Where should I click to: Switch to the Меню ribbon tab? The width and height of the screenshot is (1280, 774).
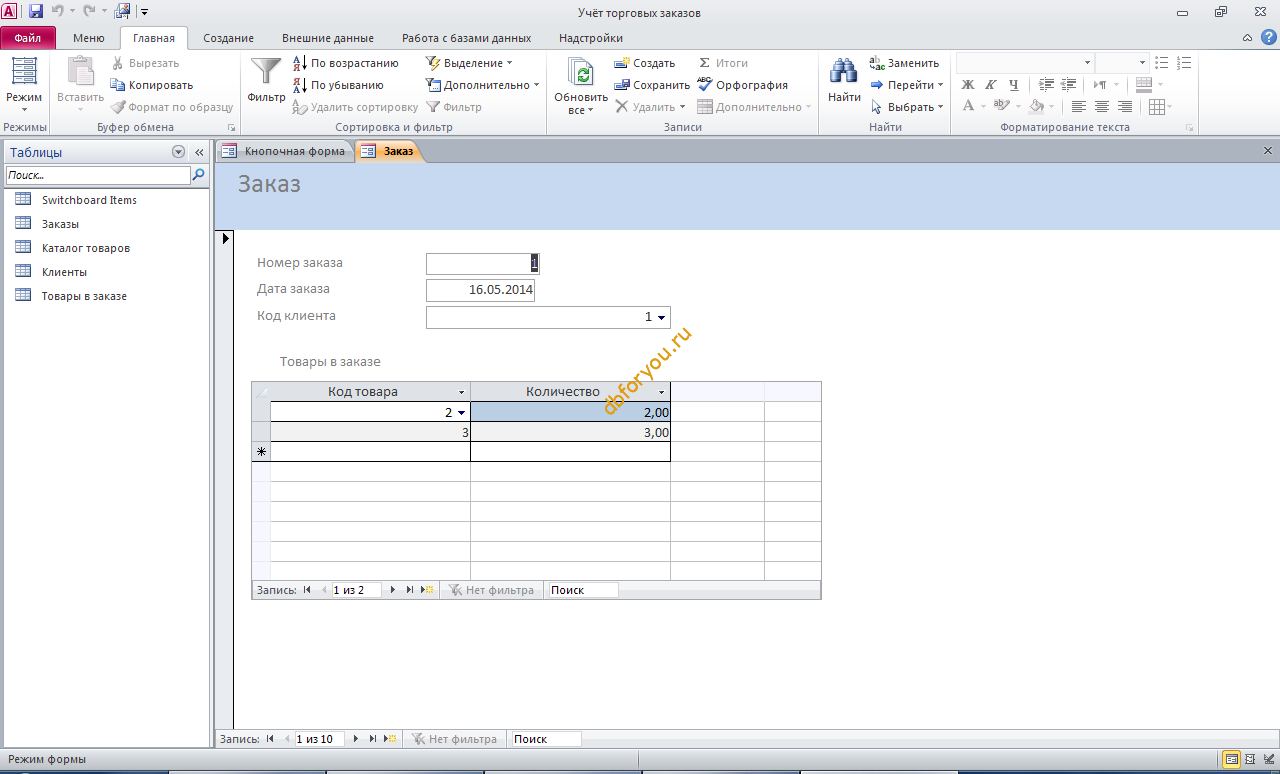coord(88,38)
